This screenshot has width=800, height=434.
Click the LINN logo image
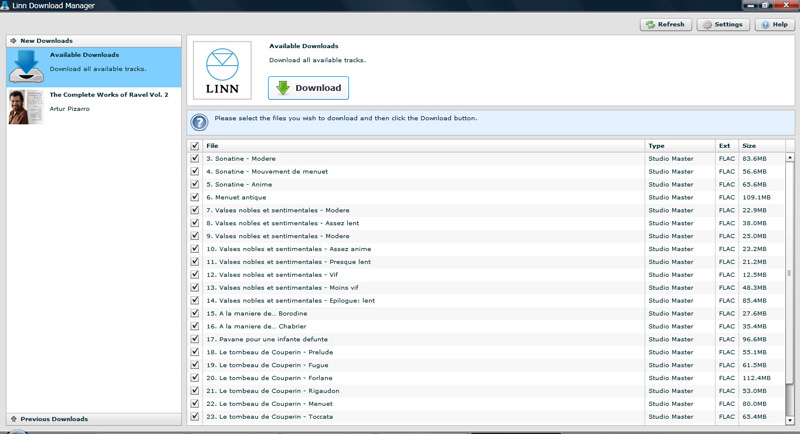[x=222, y=70]
